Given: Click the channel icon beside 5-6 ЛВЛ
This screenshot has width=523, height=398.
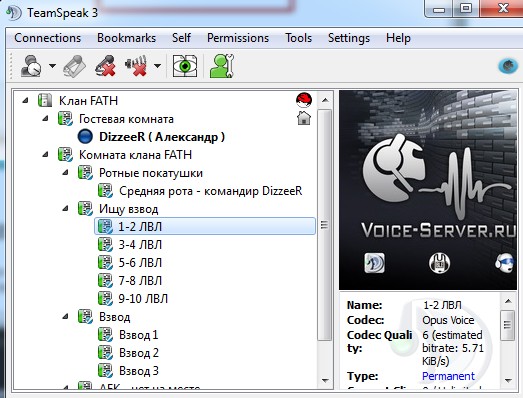Looking at the screenshot, I should 105,263.
